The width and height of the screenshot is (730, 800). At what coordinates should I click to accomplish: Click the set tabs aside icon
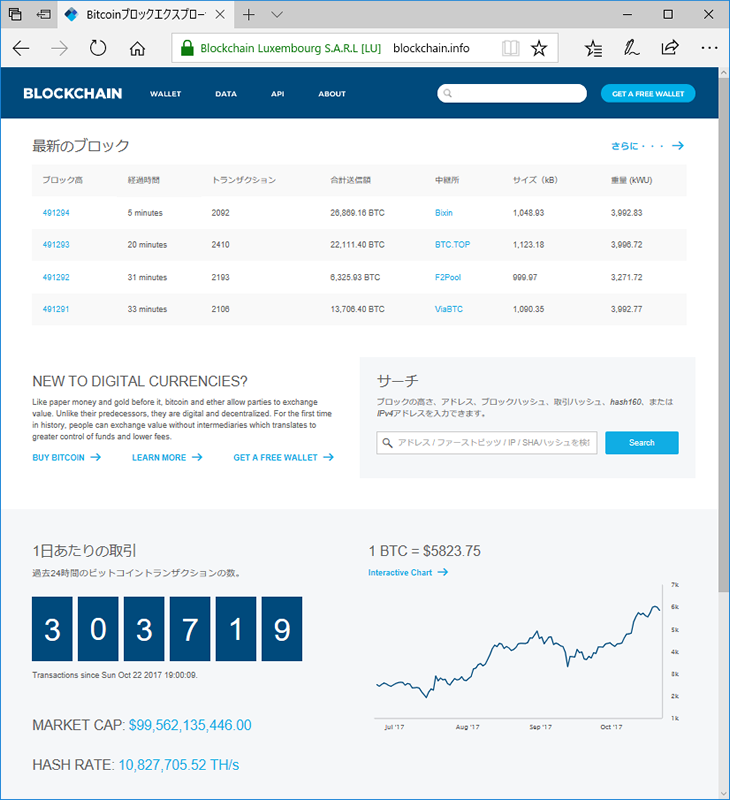(x=44, y=14)
